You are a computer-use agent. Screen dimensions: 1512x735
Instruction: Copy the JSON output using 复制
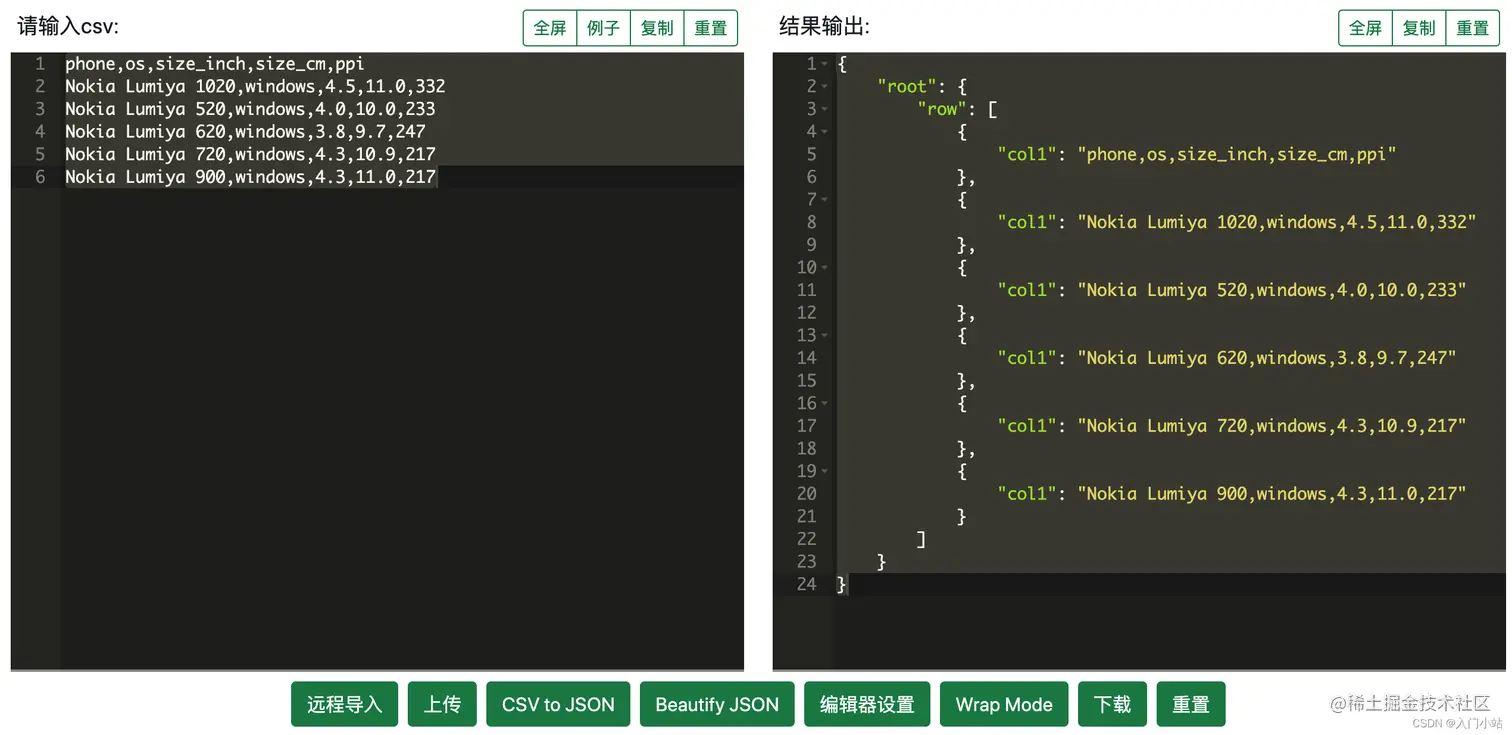1418,28
